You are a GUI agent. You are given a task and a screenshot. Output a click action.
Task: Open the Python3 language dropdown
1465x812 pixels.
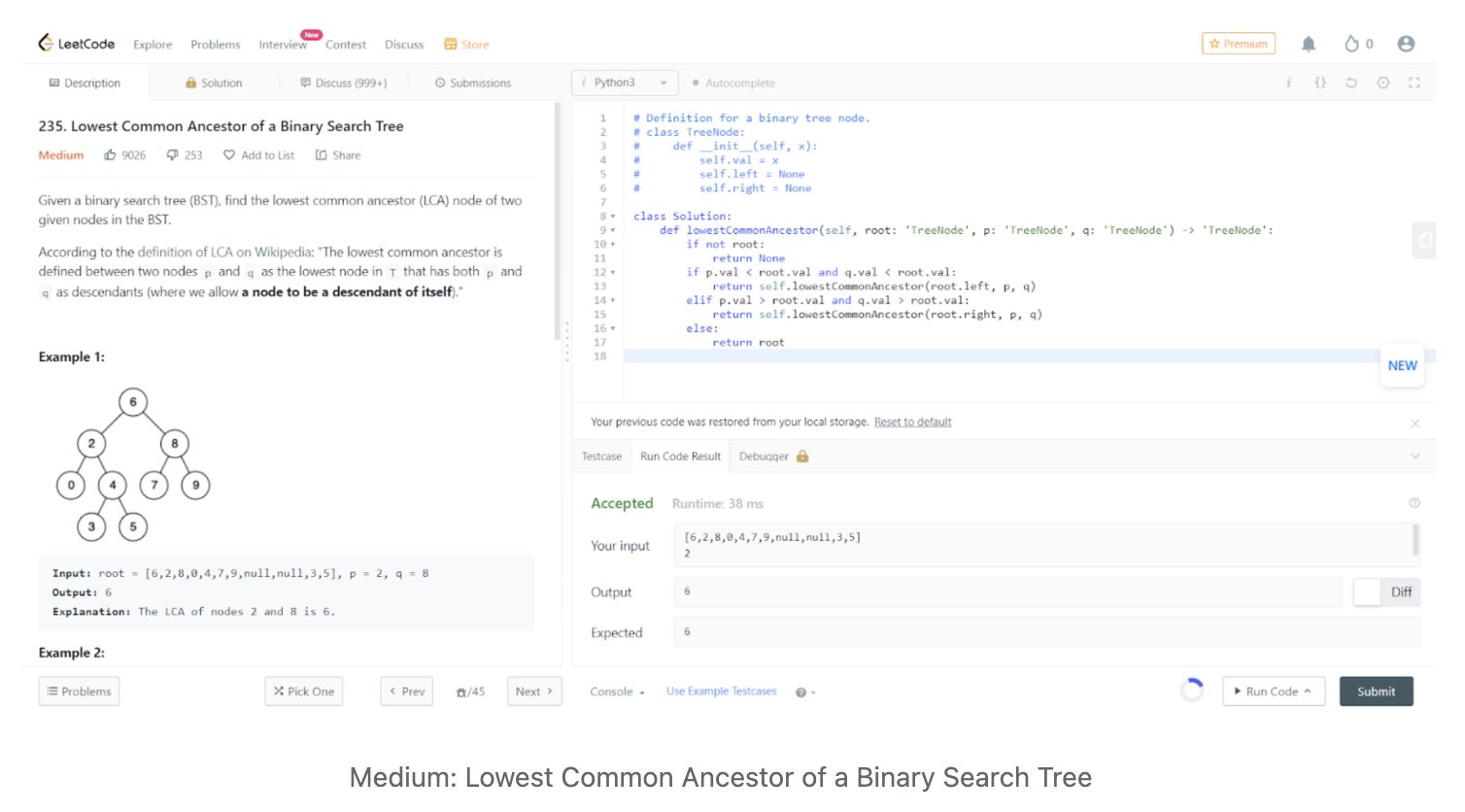(x=624, y=83)
